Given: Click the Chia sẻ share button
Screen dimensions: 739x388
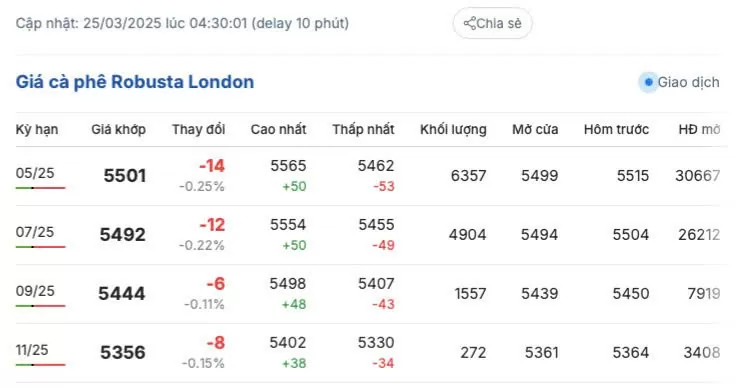Looking at the screenshot, I should point(493,23).
